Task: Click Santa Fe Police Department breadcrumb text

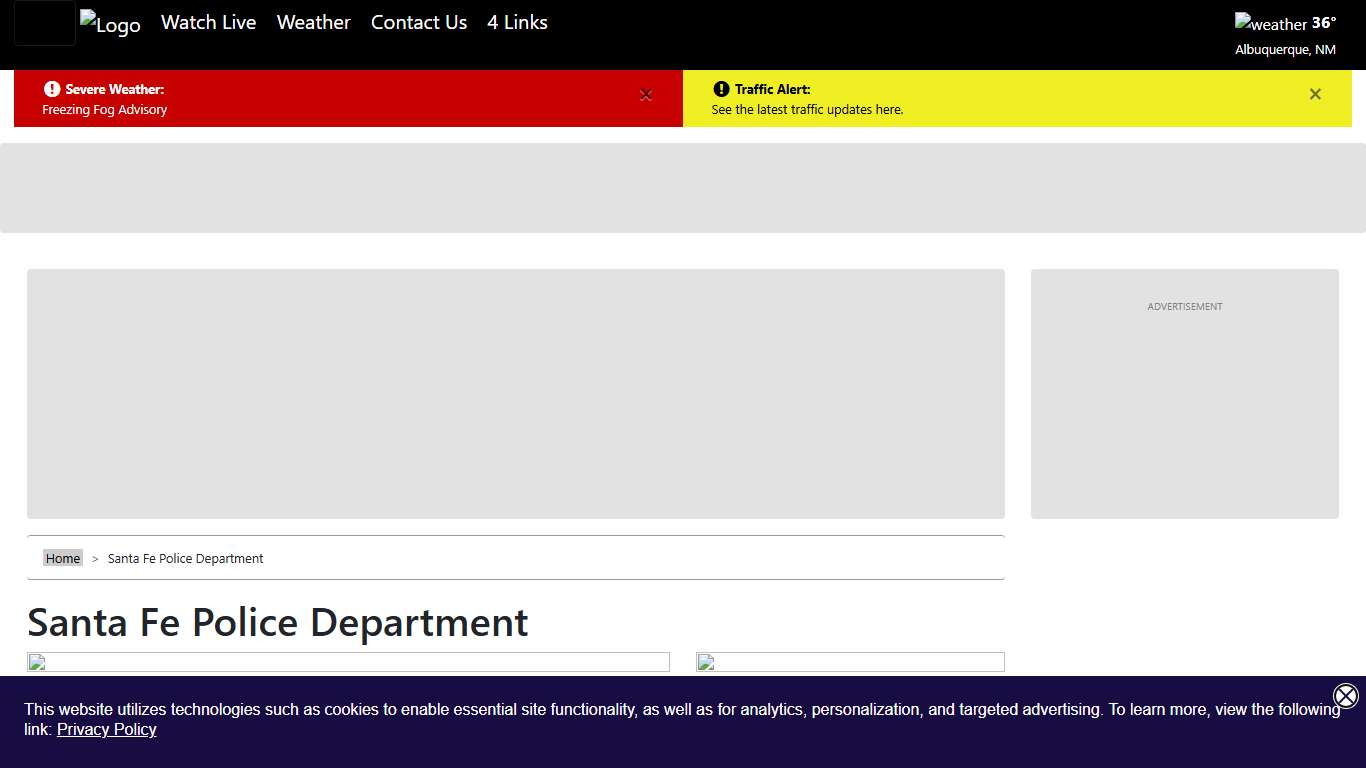Action: pyautogui.click(x=185, y=558)
